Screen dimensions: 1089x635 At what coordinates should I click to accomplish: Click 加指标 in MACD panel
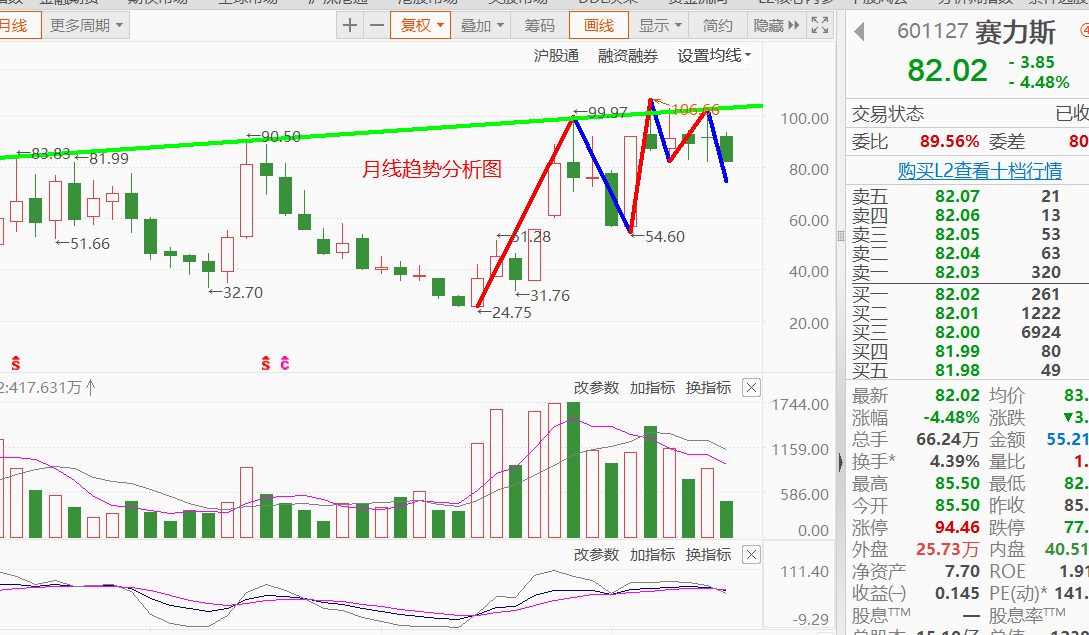(652, 554)
